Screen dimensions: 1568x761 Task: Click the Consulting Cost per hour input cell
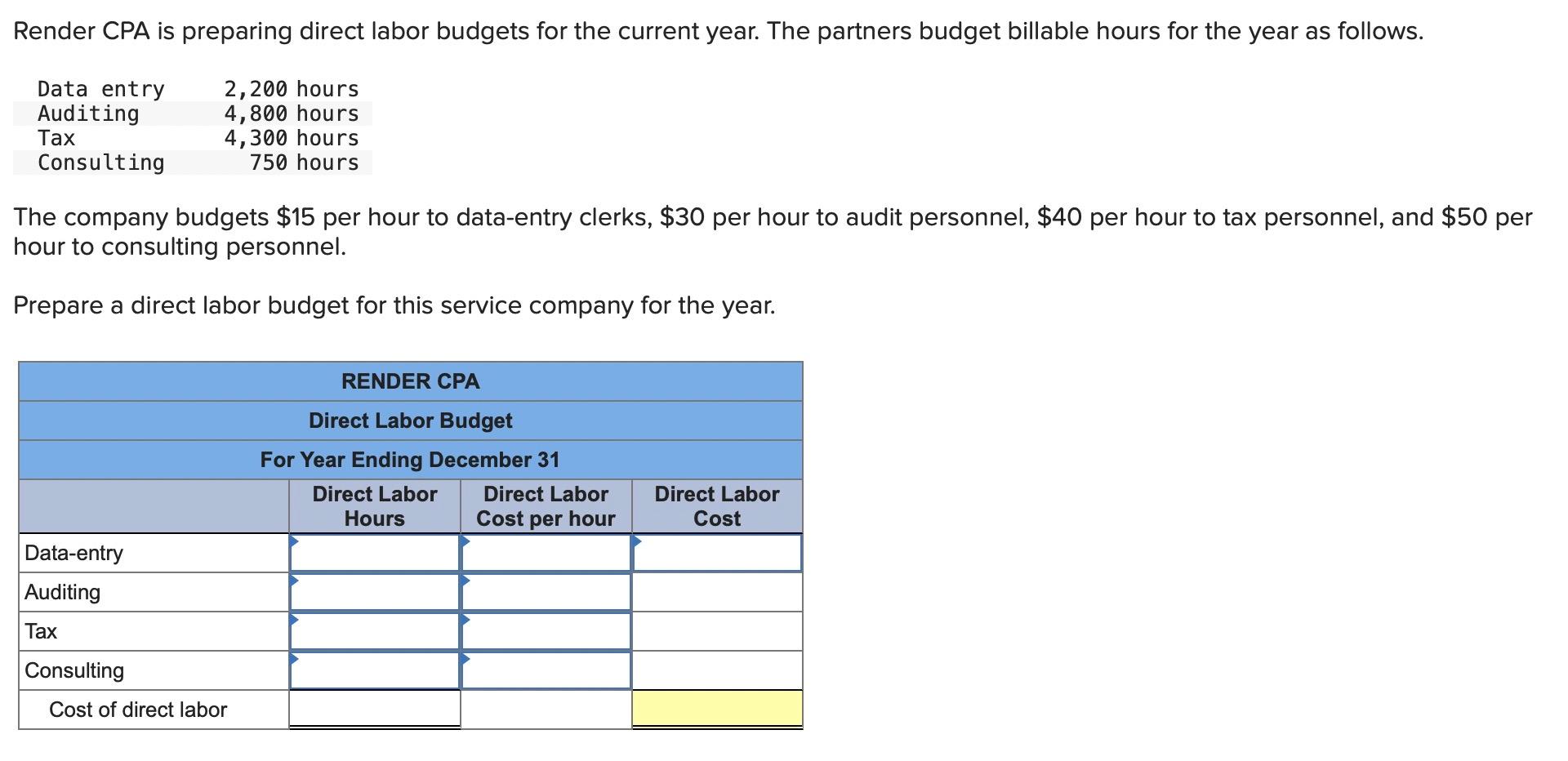(546, 670)
